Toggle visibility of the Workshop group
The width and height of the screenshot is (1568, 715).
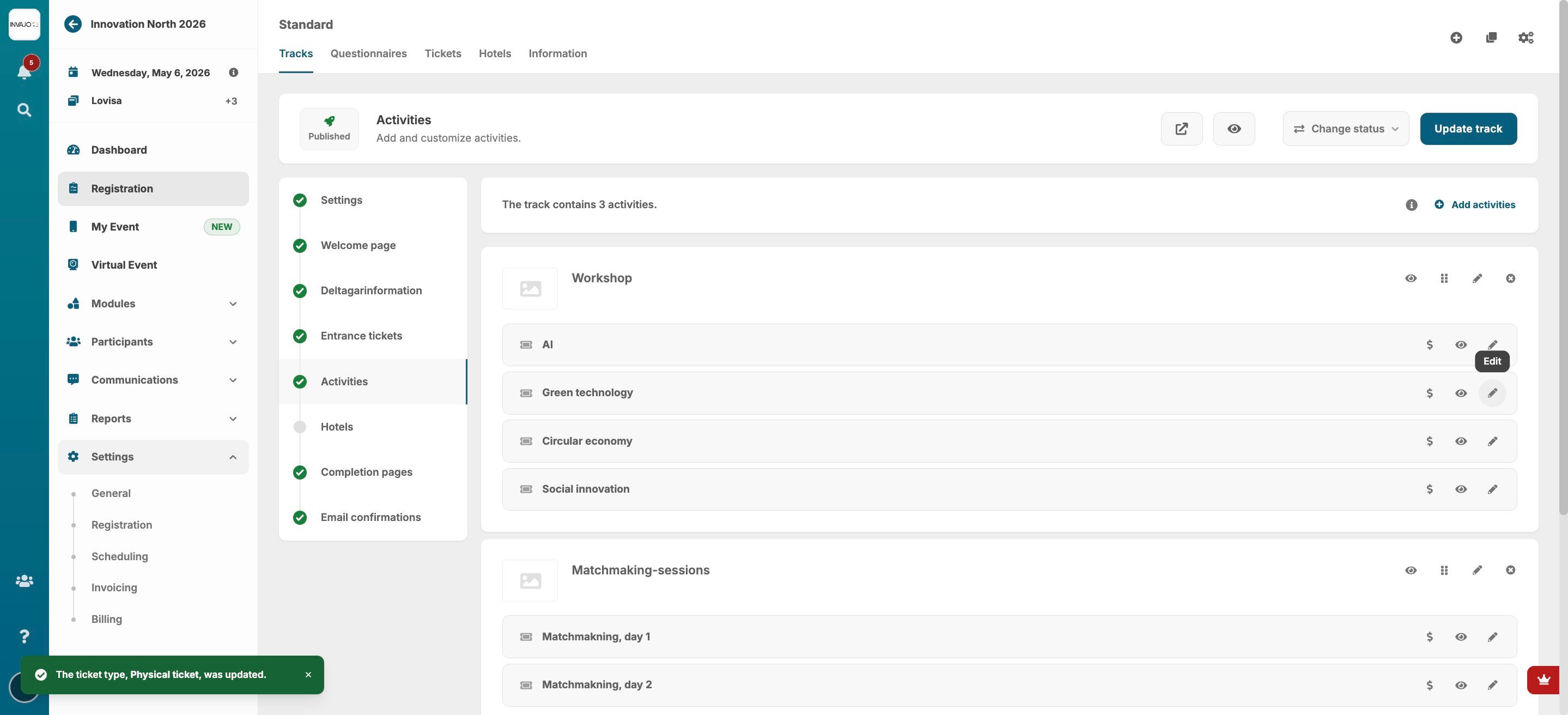(x=1411, y=278)
